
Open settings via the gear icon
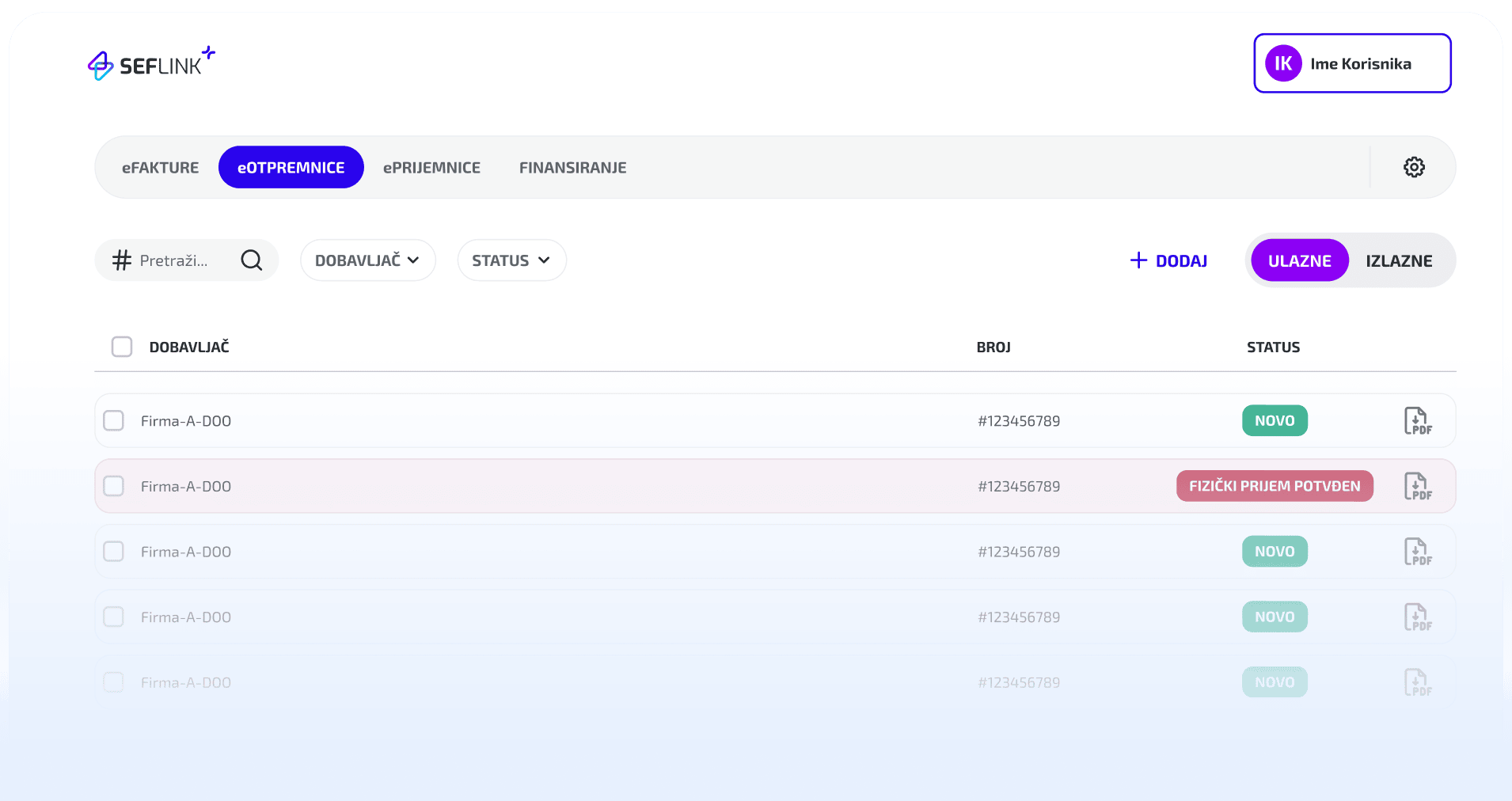(x=1414, y=167)
